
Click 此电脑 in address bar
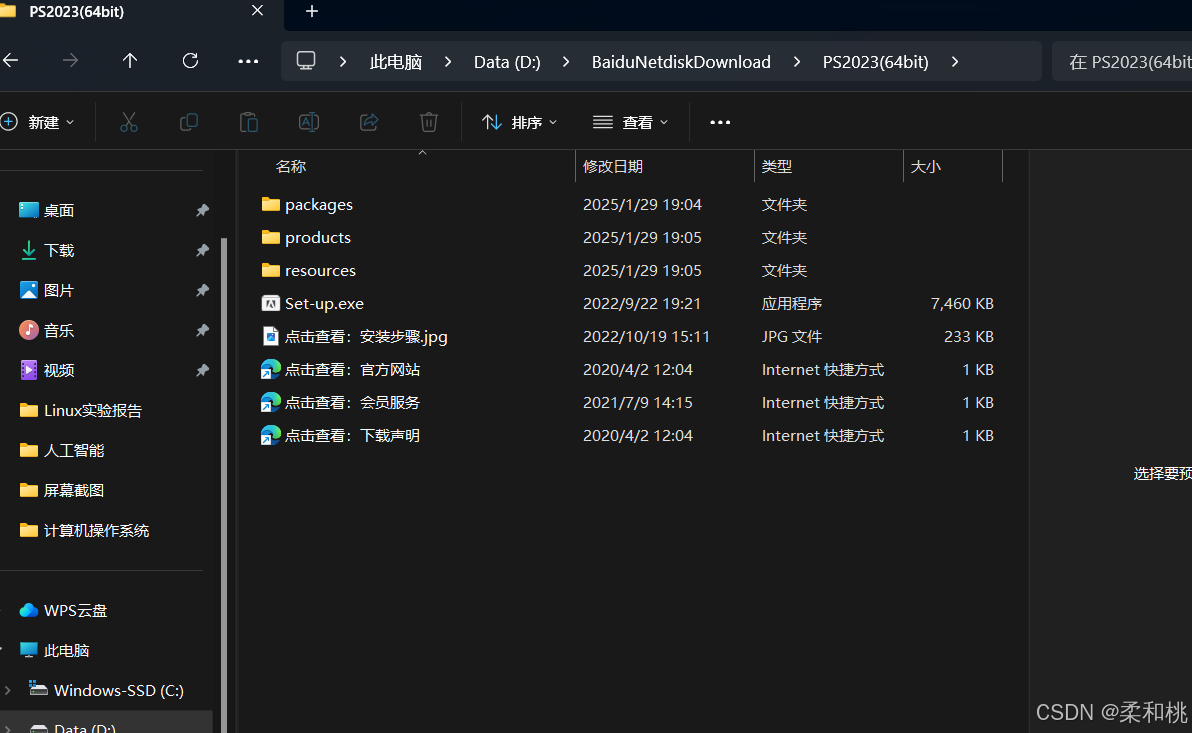click(395, 62)
